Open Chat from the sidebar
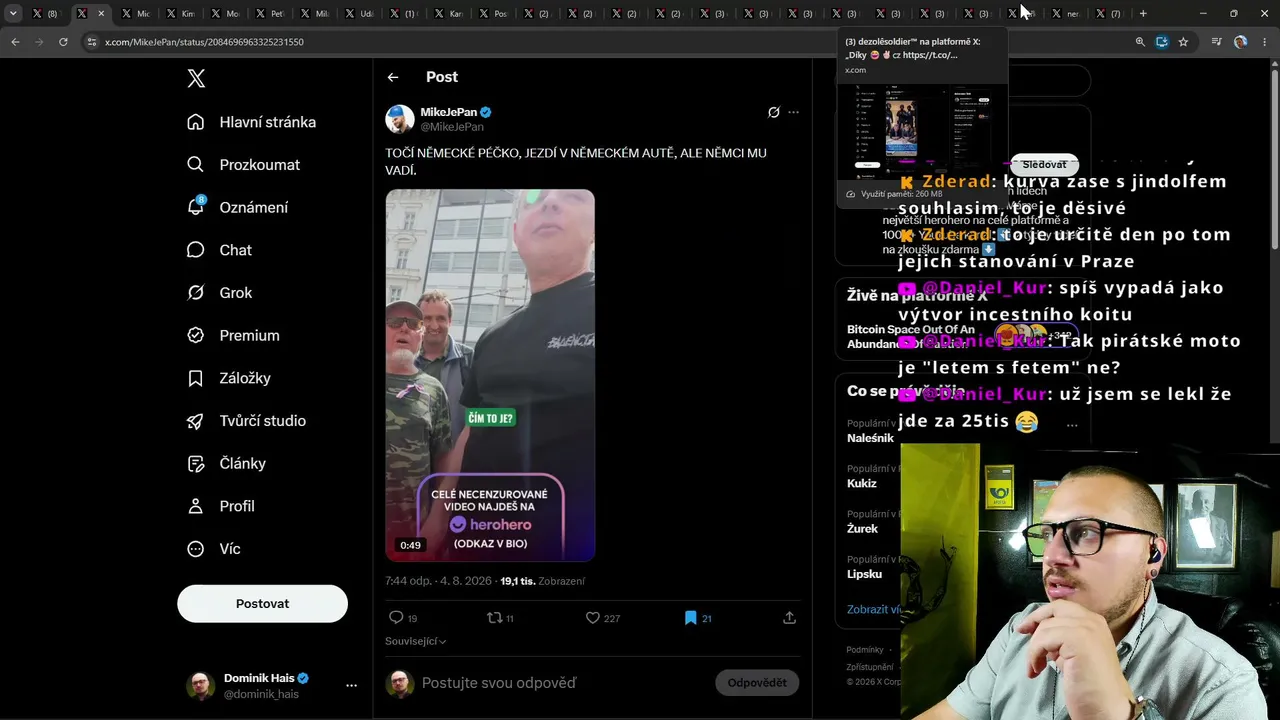Screen dimensions: 1280x720 pyautogui.click(x=220, y=250)
